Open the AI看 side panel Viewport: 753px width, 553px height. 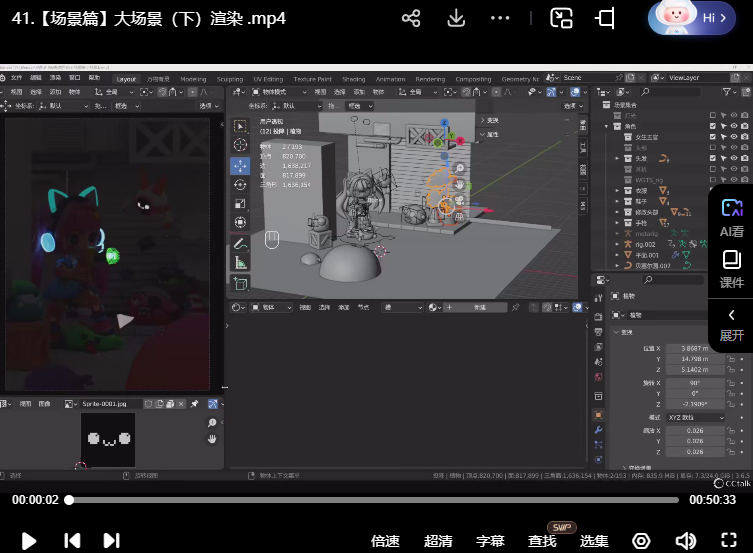731,217
